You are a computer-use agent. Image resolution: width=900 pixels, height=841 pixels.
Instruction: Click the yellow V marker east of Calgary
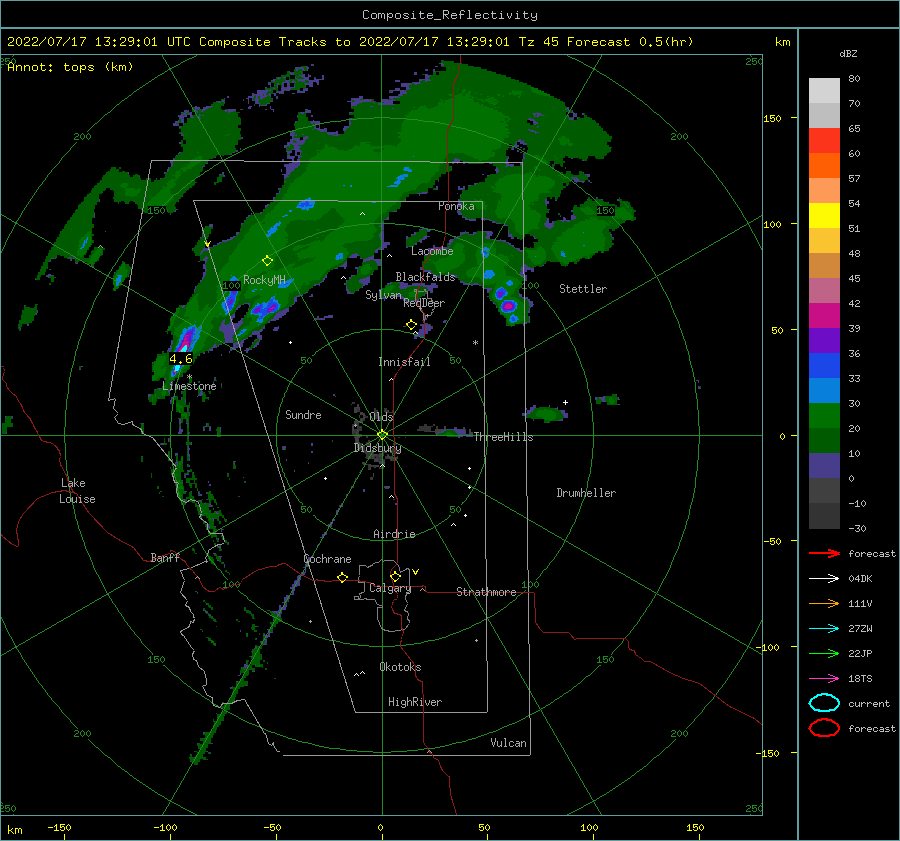coord(416,572)
